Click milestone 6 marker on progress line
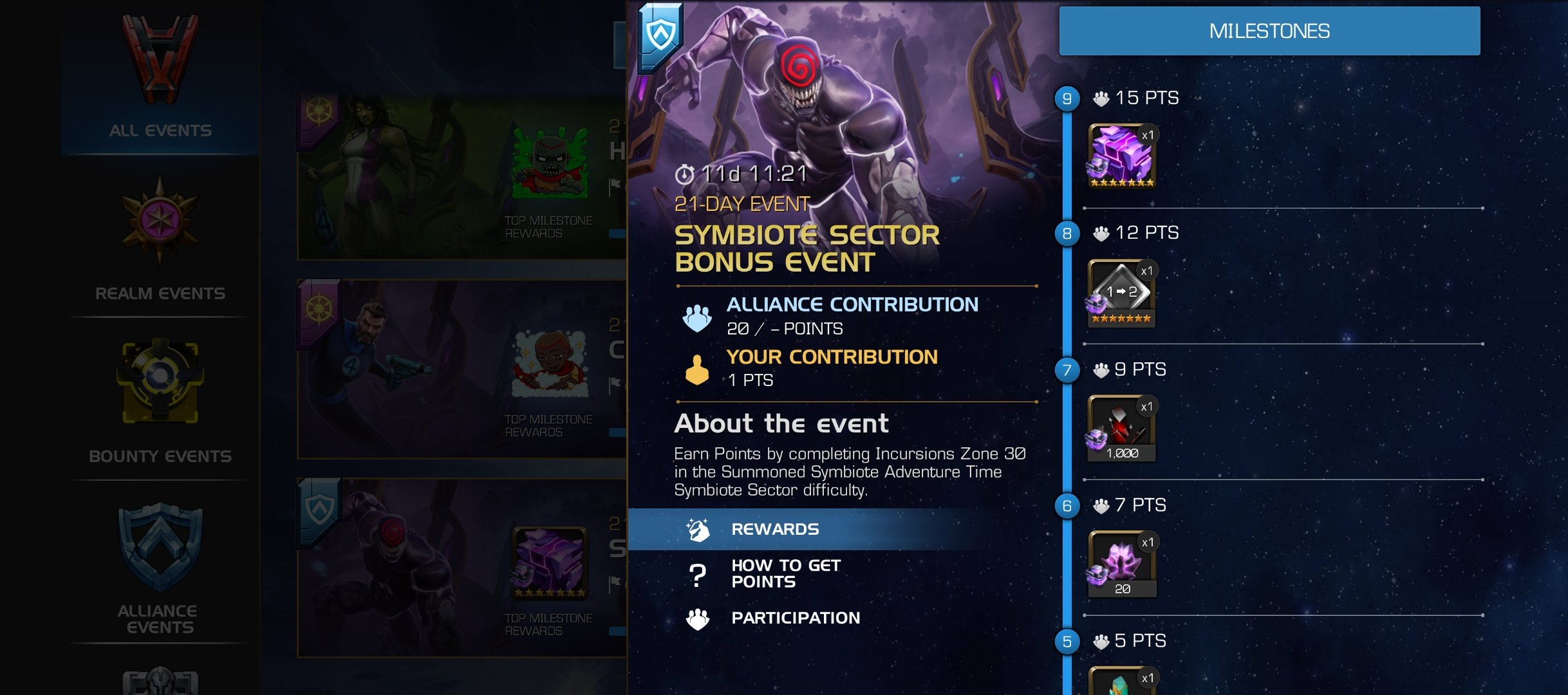 coord(1067,506)
